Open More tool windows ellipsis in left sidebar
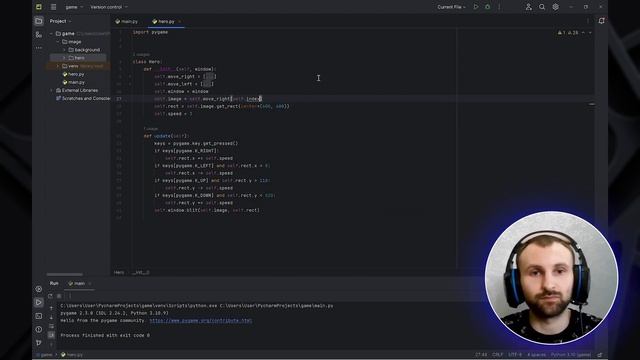The height and width of the screenshot is (360, 640). point(39,48)
